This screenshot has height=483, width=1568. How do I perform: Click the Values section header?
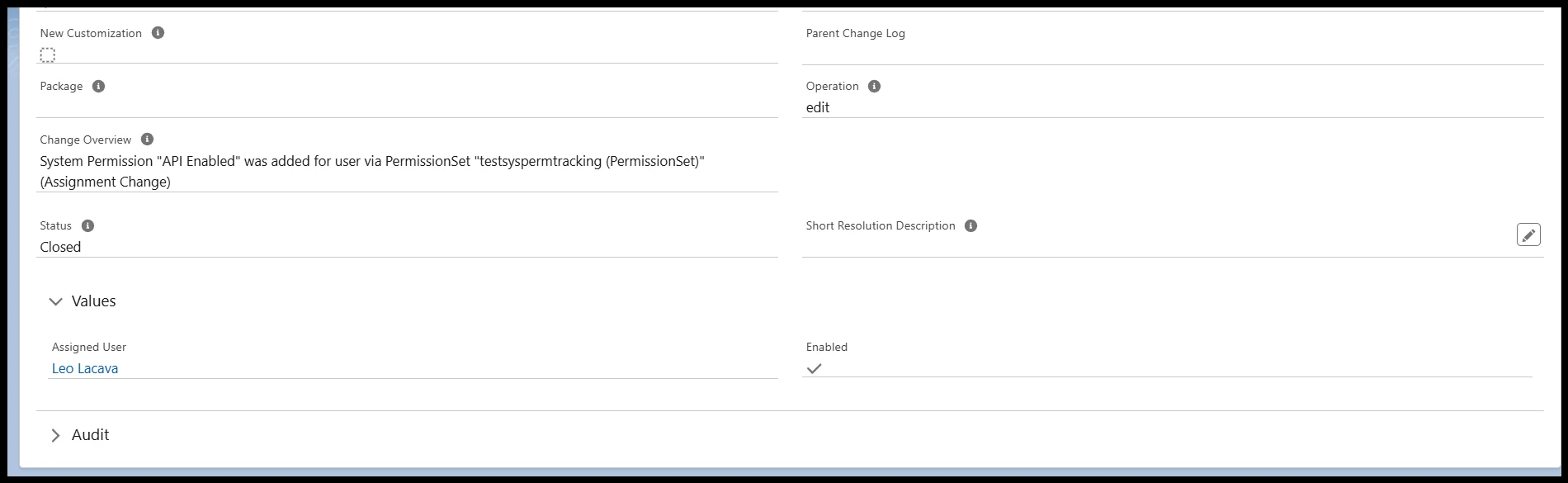[x=94, y=301]
